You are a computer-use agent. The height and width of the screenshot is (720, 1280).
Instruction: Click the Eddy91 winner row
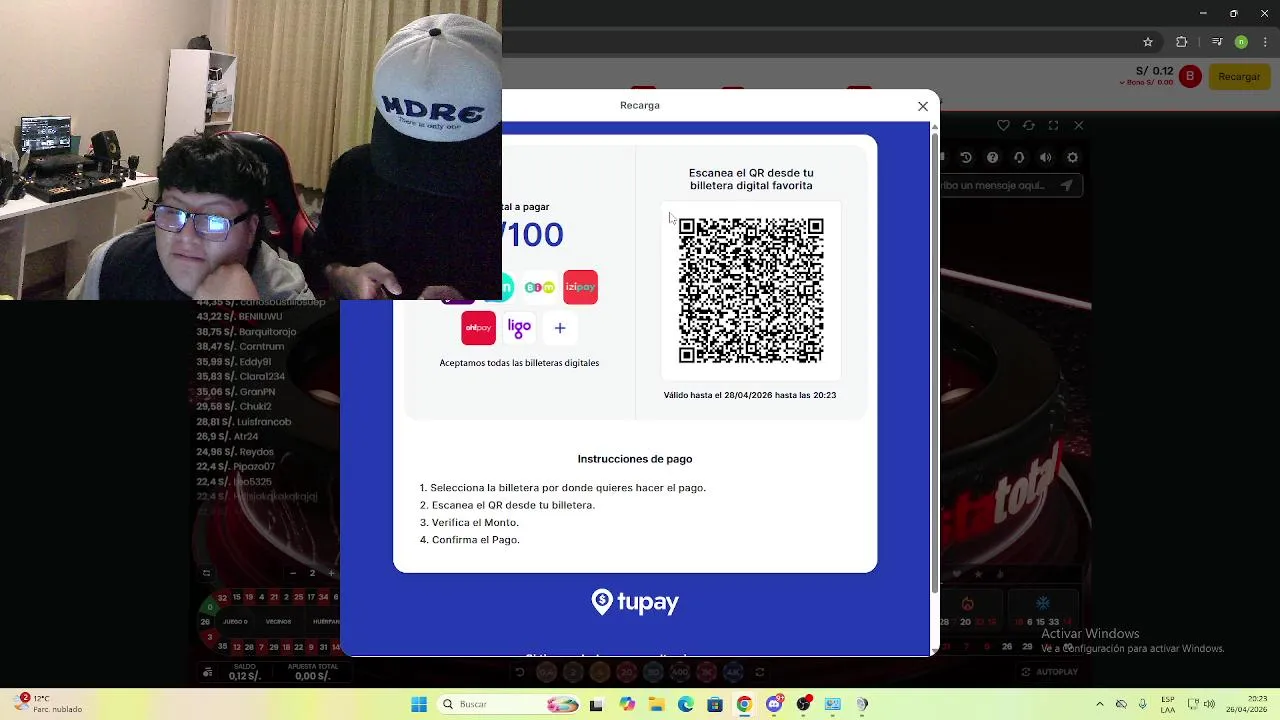click(x=234, y=361)
